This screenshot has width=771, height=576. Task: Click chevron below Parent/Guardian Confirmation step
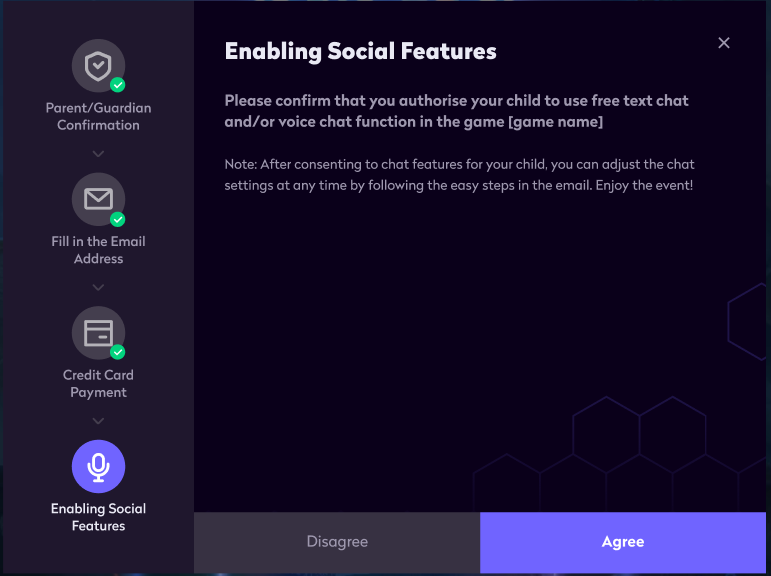pos(98,154)
